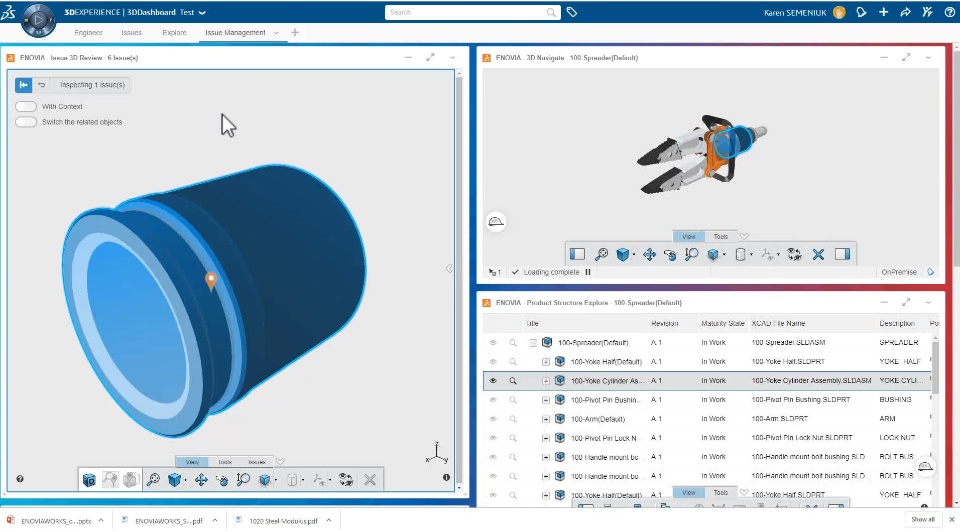Toggle Switch the related objects

(26, 121)
